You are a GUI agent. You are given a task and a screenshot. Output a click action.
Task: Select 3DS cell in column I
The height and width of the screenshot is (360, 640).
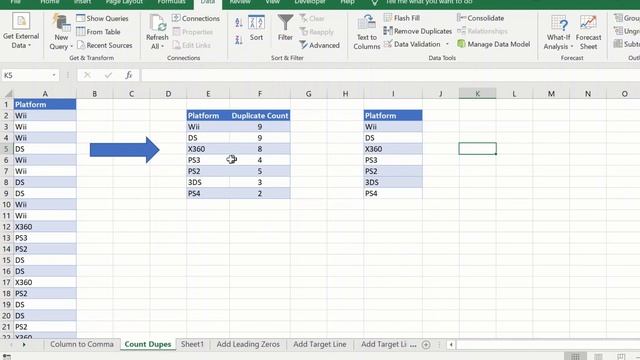[393, 182]
